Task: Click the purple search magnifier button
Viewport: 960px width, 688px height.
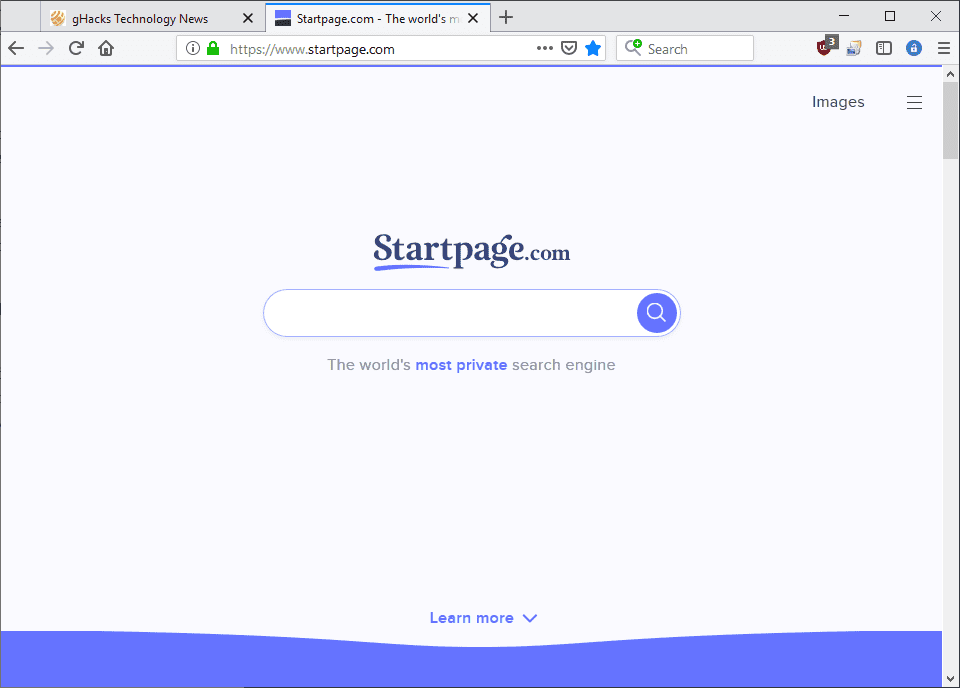Action: click(x=656, y=313)
